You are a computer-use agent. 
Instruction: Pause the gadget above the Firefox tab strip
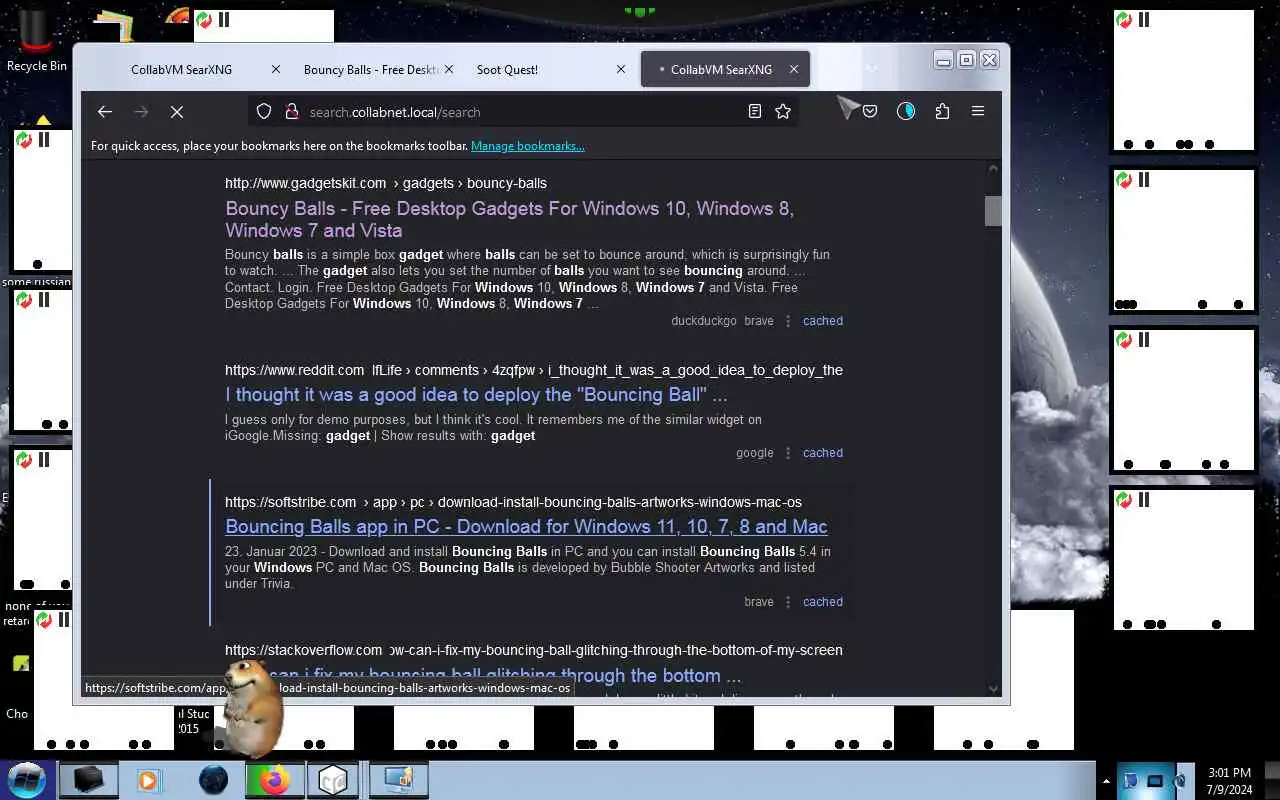(224, 19)
